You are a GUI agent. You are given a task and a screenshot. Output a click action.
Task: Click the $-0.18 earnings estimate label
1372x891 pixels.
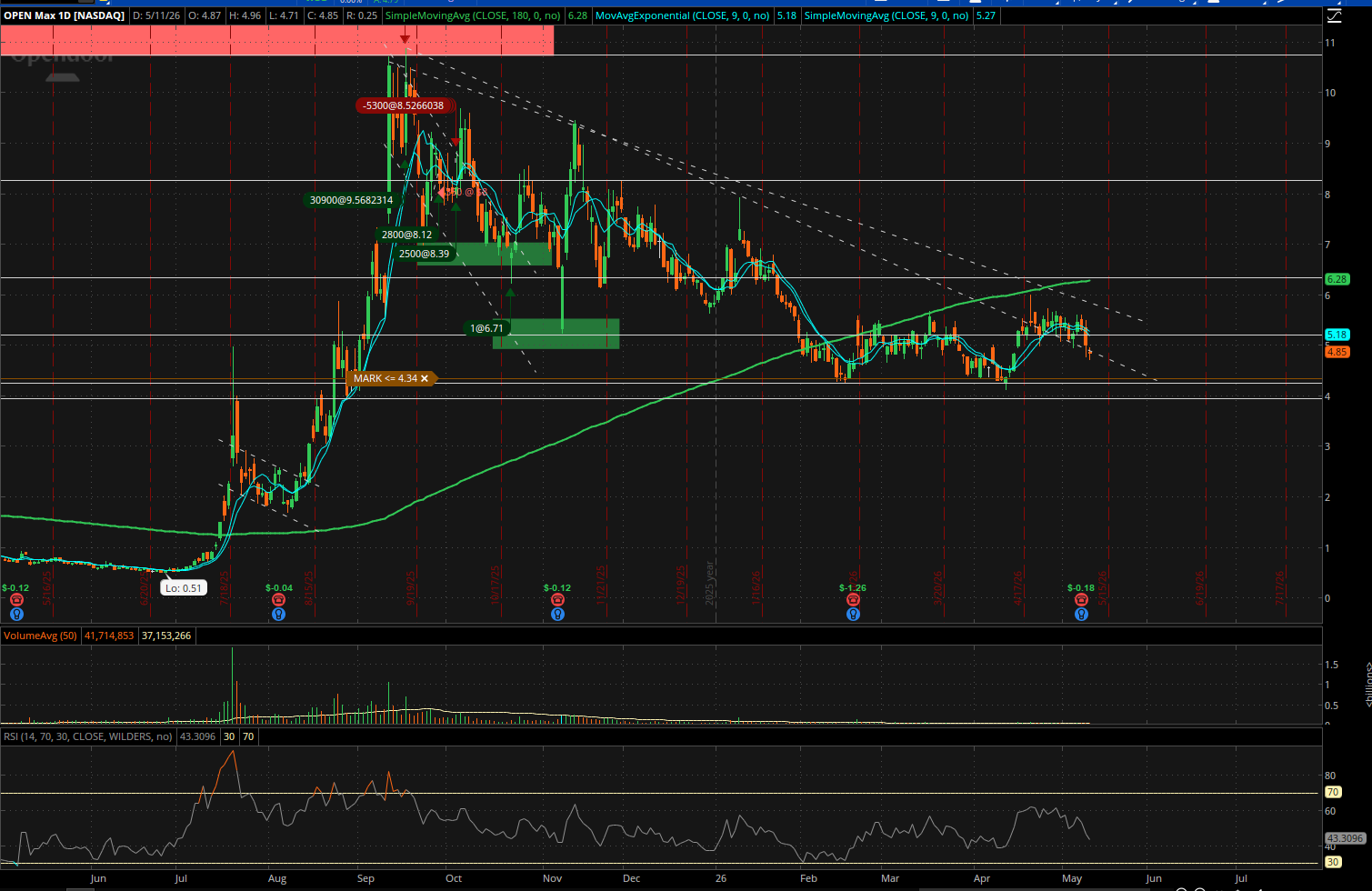pos(1081,588)
